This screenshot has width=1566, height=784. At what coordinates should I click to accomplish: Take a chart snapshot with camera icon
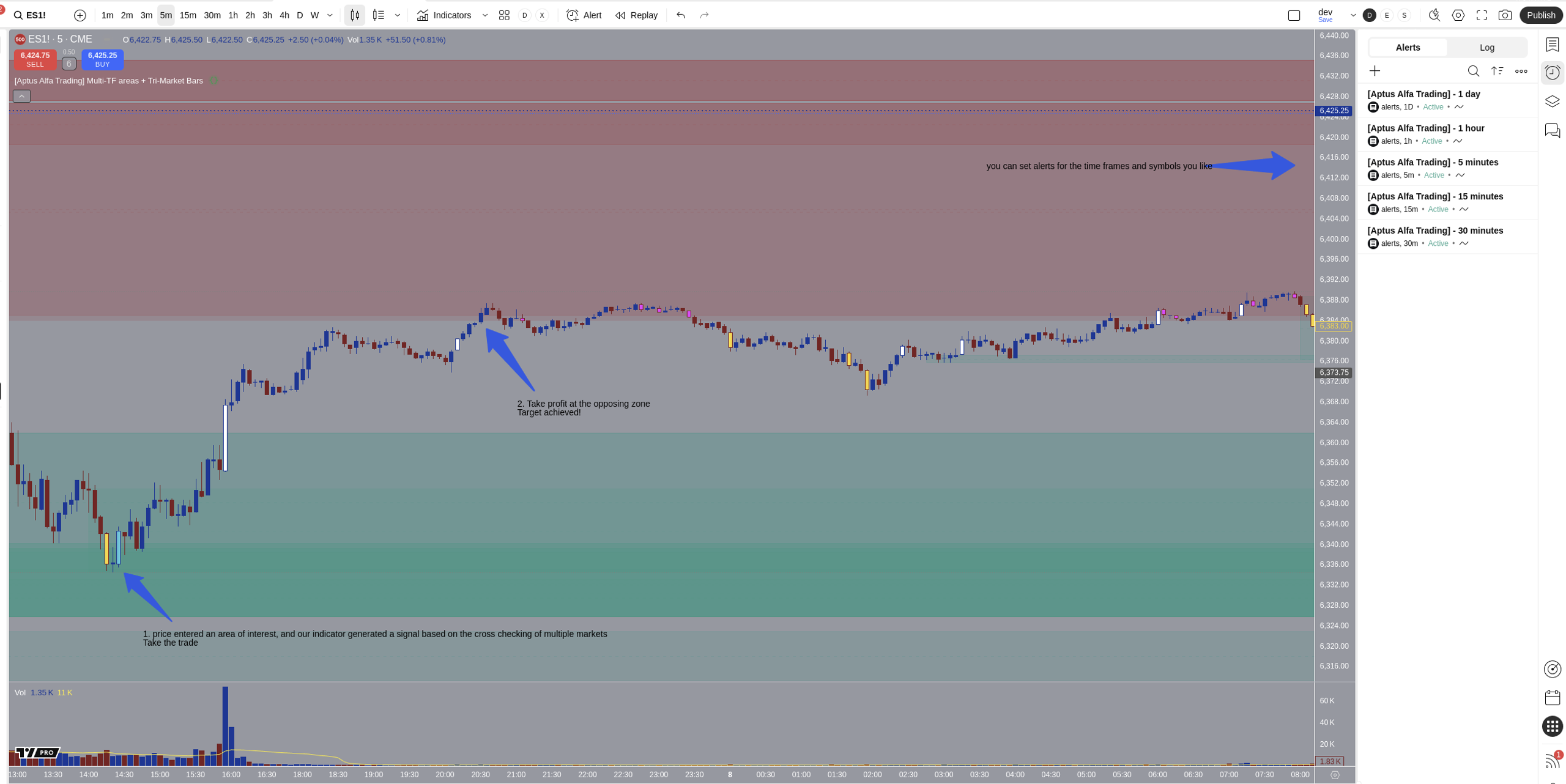[x=1505, y=15]
